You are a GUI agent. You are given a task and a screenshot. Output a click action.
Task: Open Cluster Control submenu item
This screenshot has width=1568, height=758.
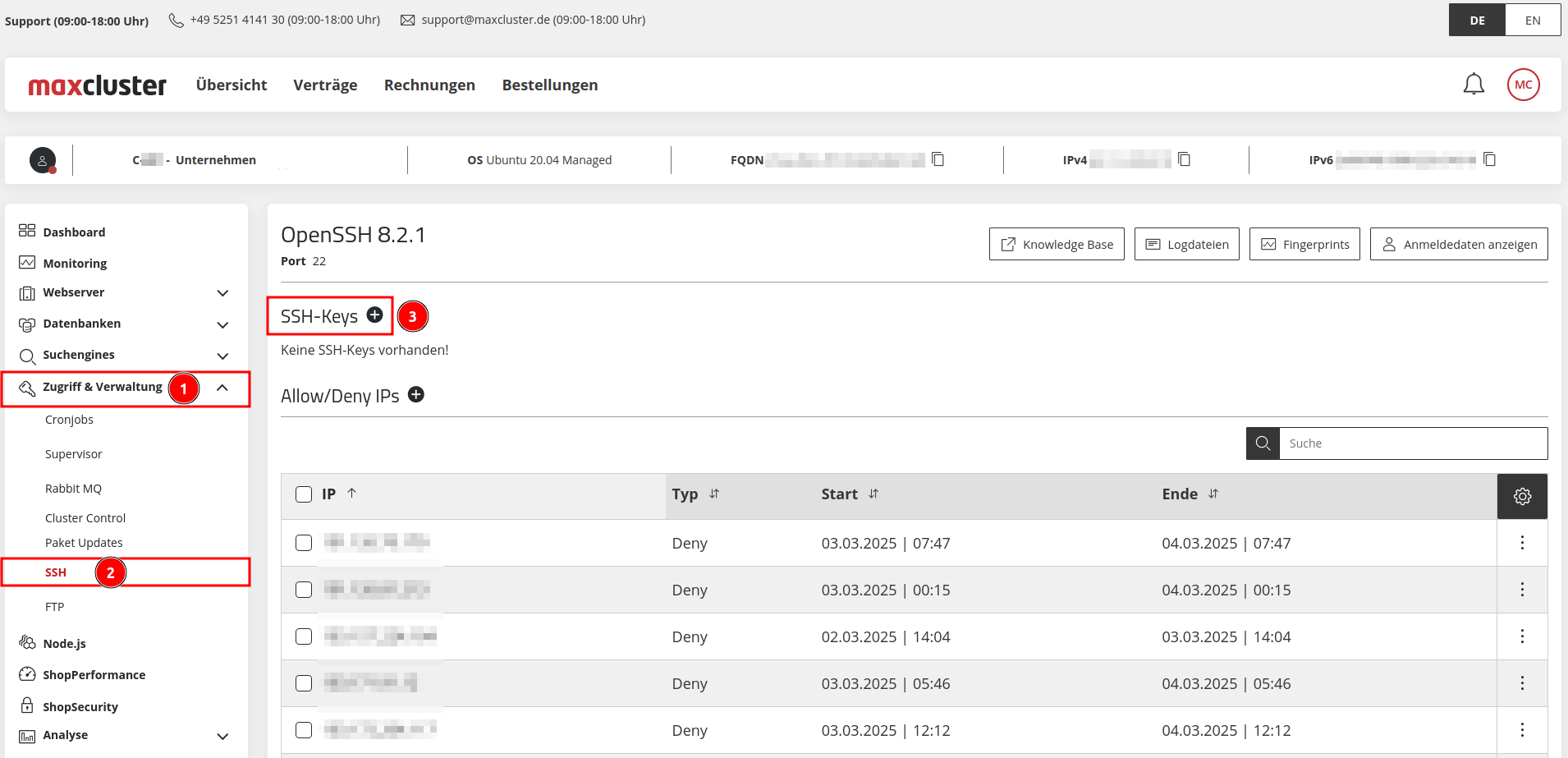(85, 518)
